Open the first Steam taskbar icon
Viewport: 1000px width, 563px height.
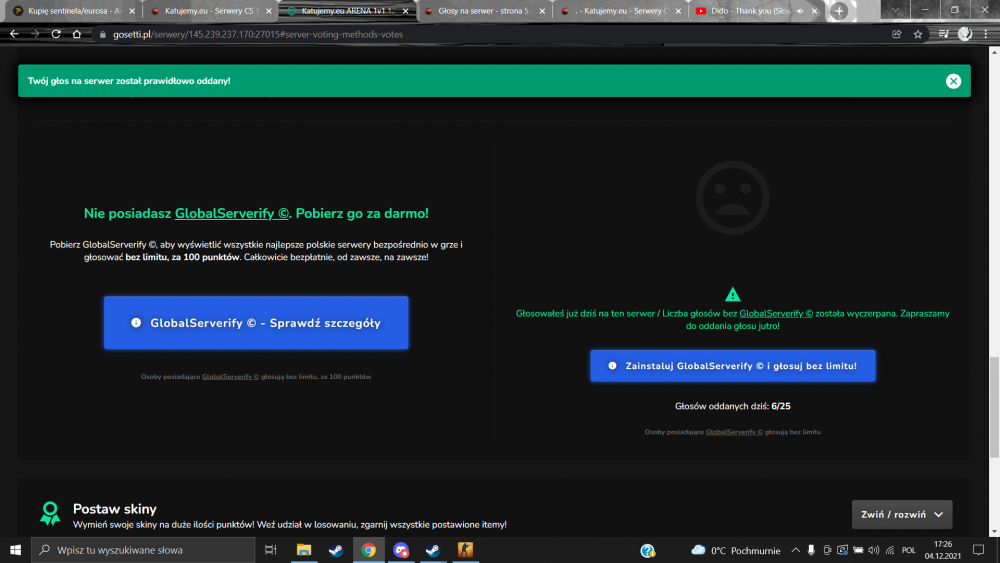pos(336,550)
